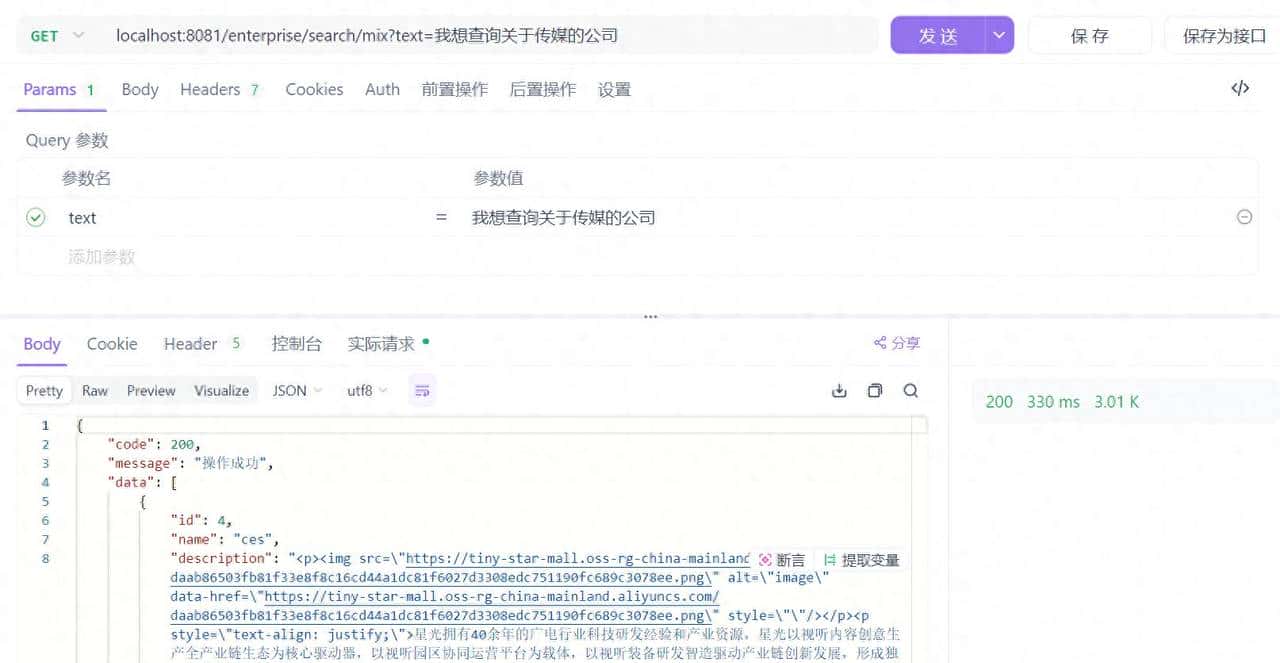Toggle word wrap icon in response viewer

pos(421,391)
